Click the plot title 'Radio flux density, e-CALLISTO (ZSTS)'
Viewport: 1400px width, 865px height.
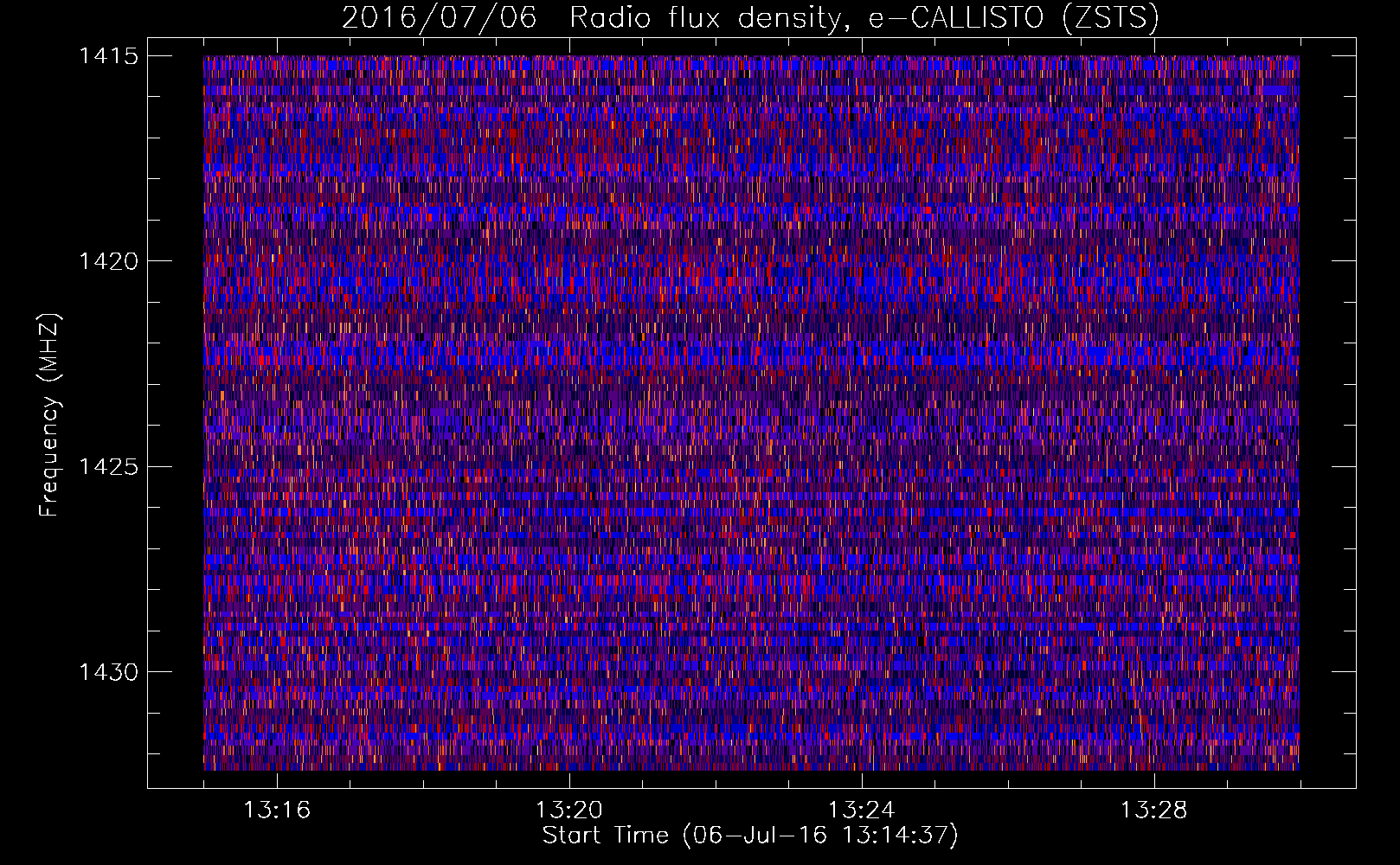864,17
